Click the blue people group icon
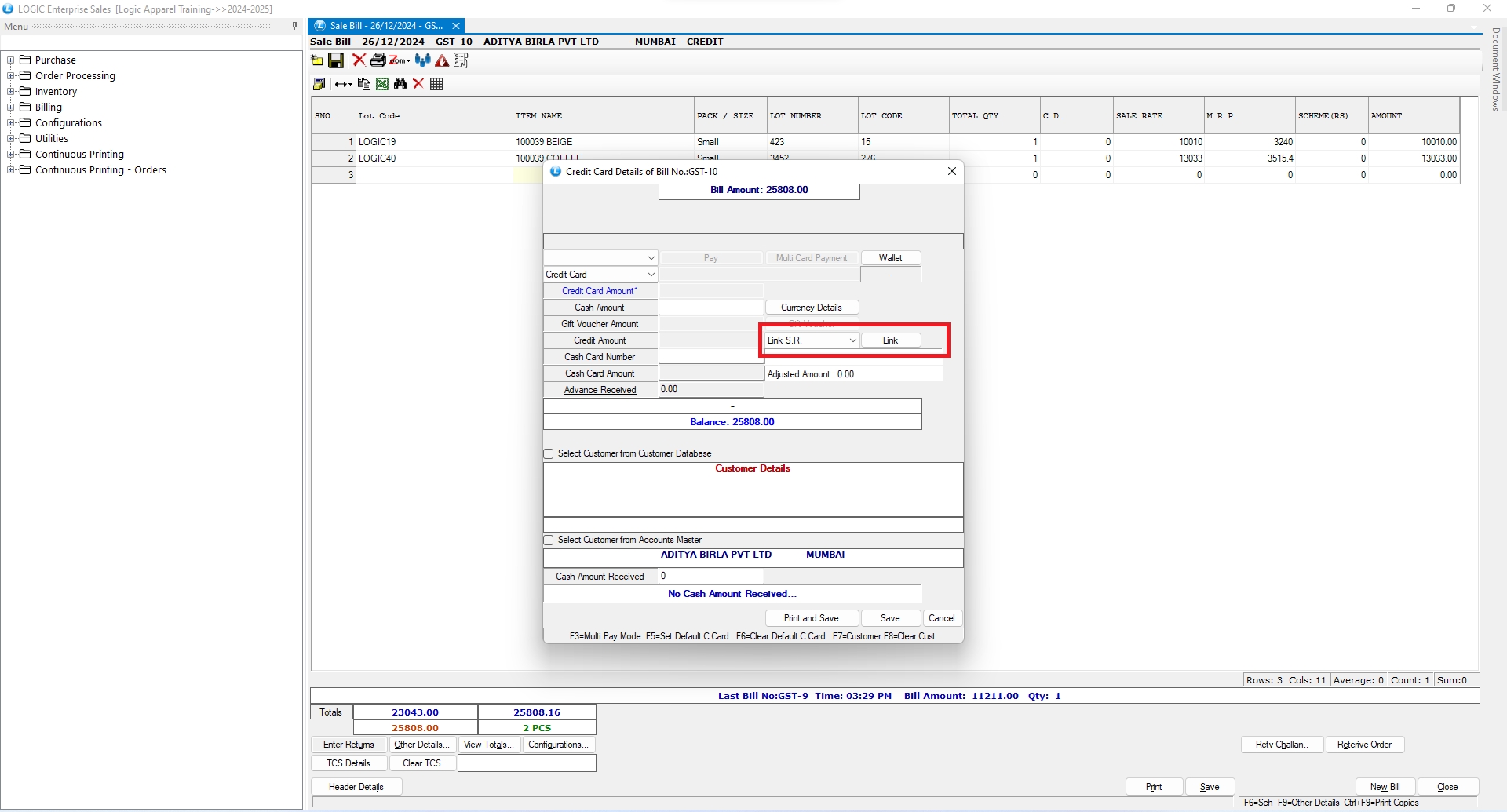Screen dimensions: 1507x812 coord(423,60)
